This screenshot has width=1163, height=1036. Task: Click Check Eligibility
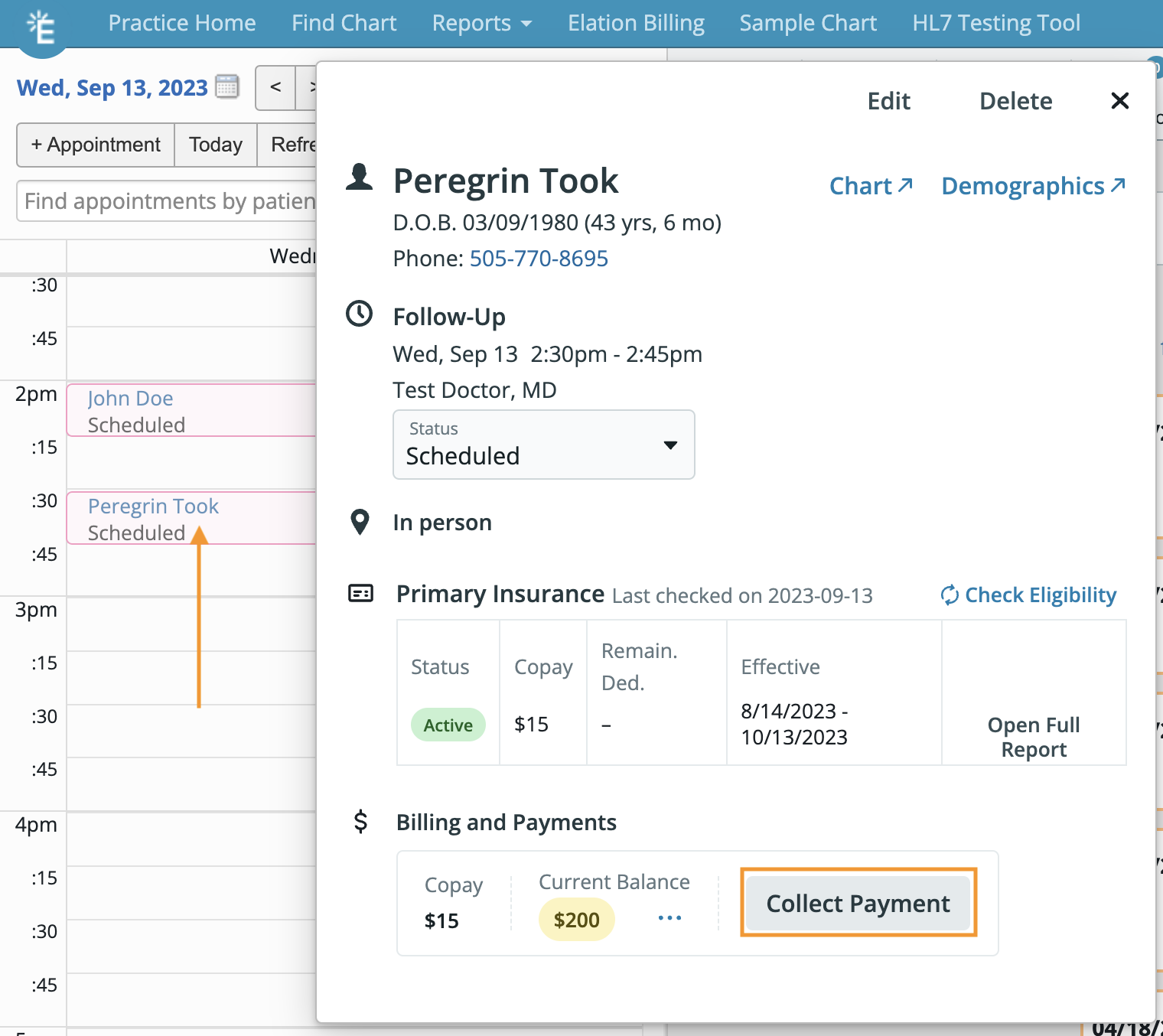pos(1028,595)
